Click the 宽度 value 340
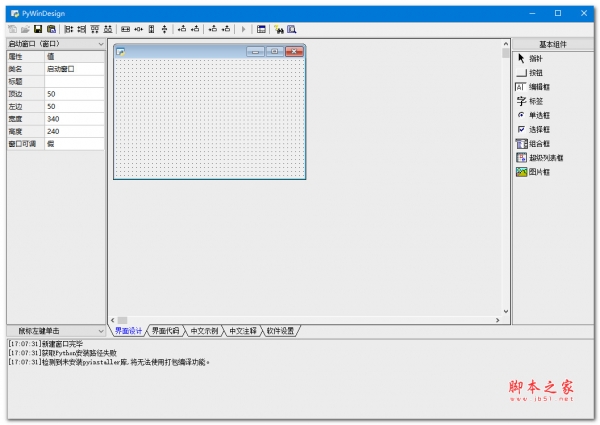 coord(75,119)
